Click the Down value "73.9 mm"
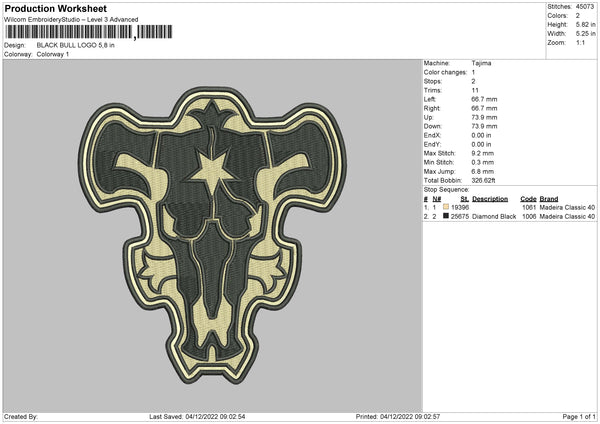 coord(484,126)
